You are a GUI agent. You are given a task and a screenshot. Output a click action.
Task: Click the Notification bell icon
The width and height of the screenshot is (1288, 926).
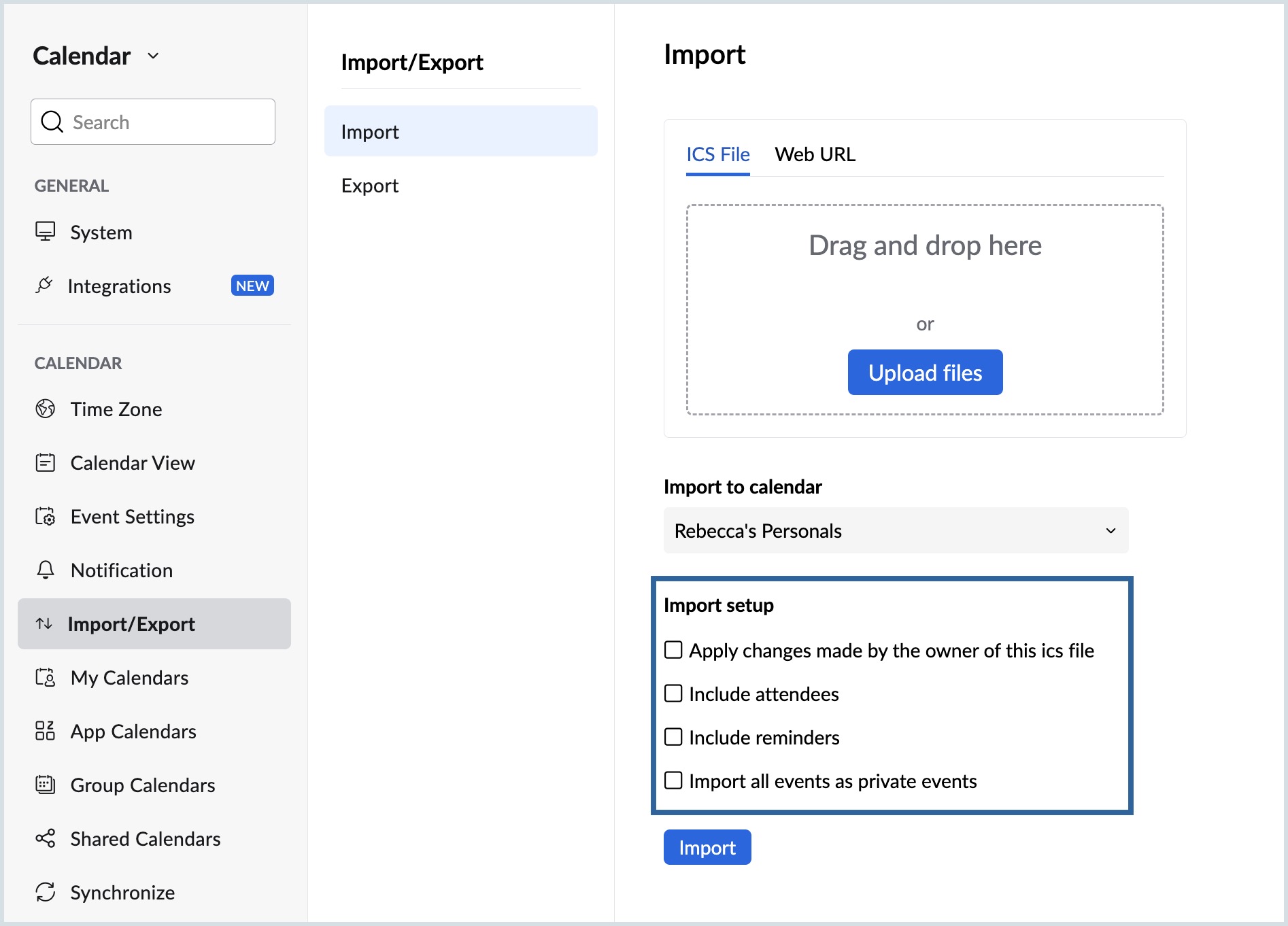(x=46, y=570)
